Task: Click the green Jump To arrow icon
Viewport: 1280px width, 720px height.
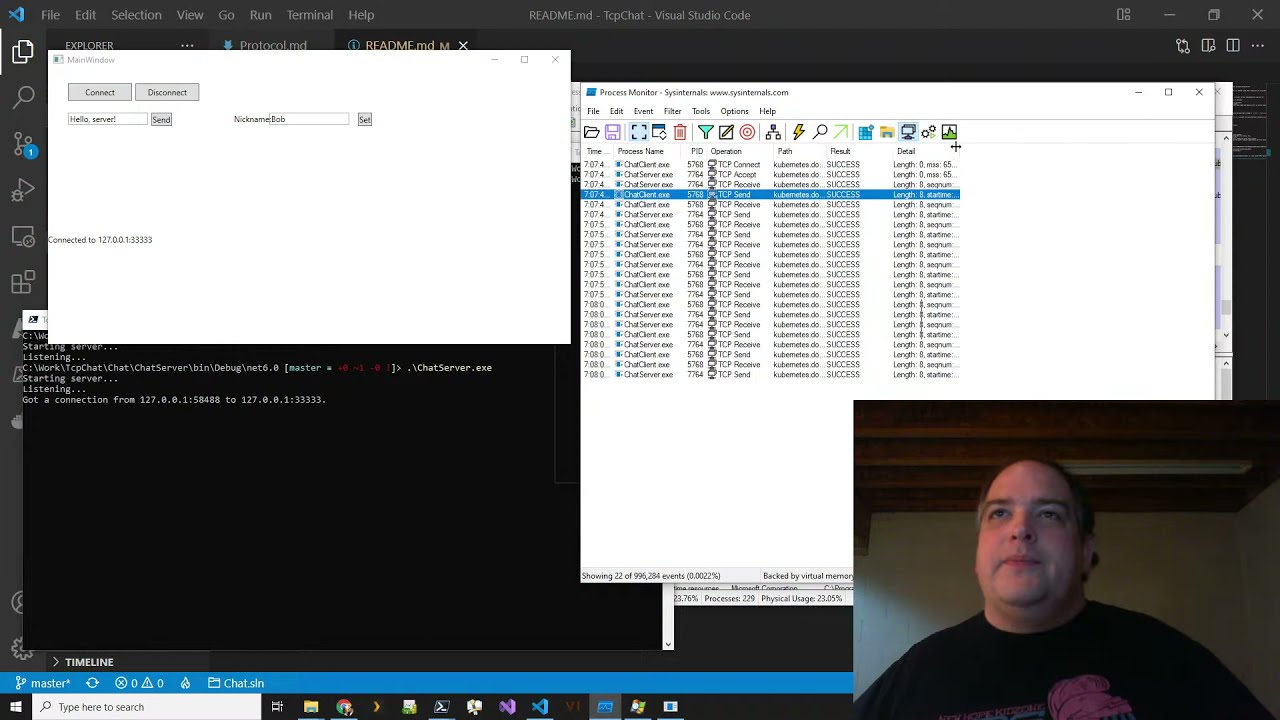Action: [840, 132]
